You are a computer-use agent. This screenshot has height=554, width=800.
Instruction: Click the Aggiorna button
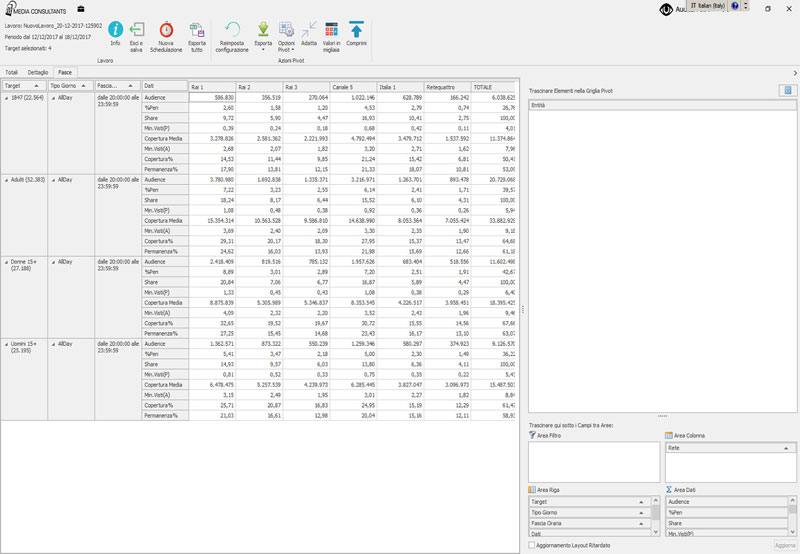(785, 545)
